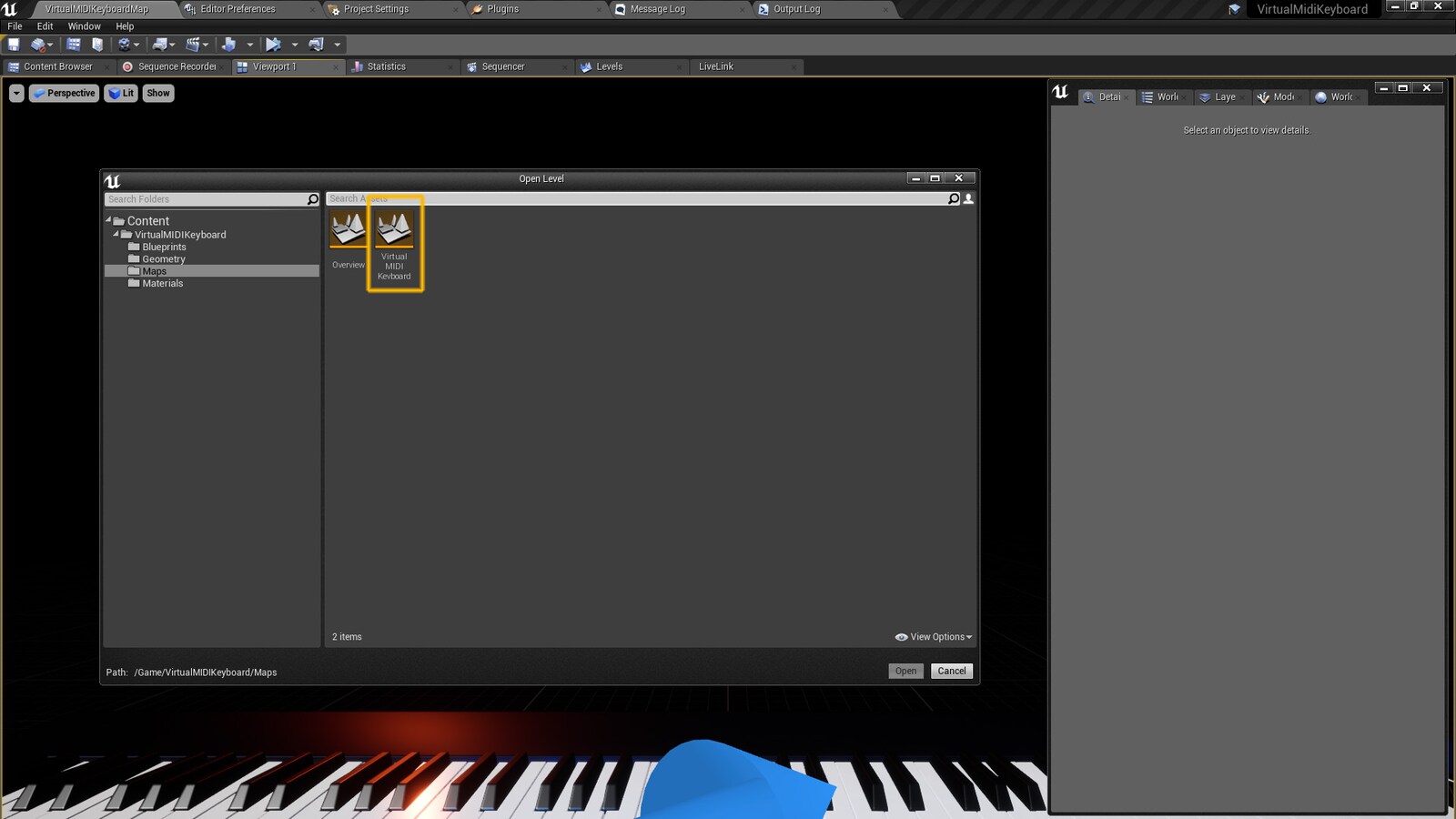Collapse the VirtualMIDIKeyboard folder tree
The width and height of the screenshot is (1456, 819).
click(x=117, y=234)
